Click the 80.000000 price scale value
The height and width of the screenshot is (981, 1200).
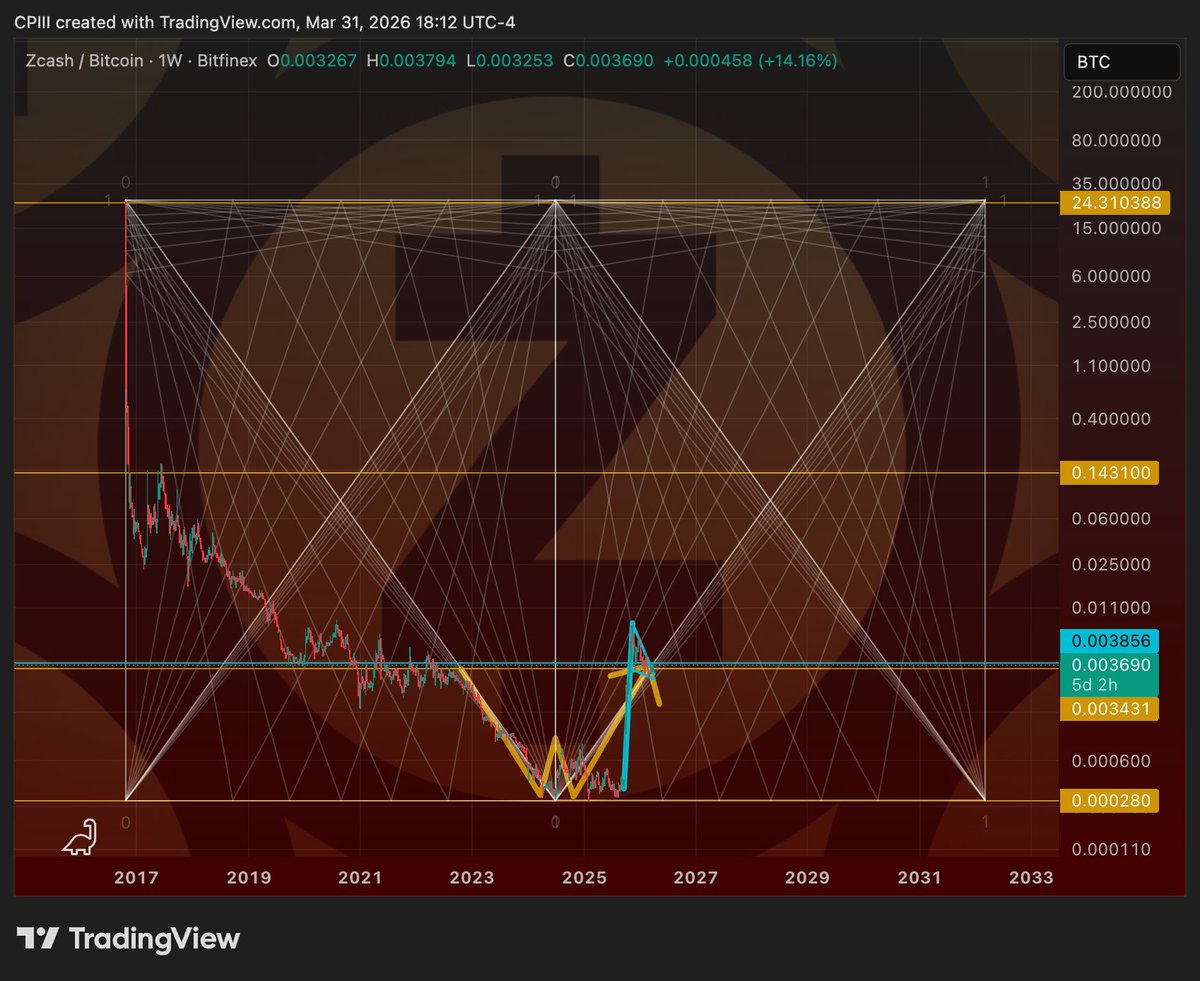[x=1116, y=141]
